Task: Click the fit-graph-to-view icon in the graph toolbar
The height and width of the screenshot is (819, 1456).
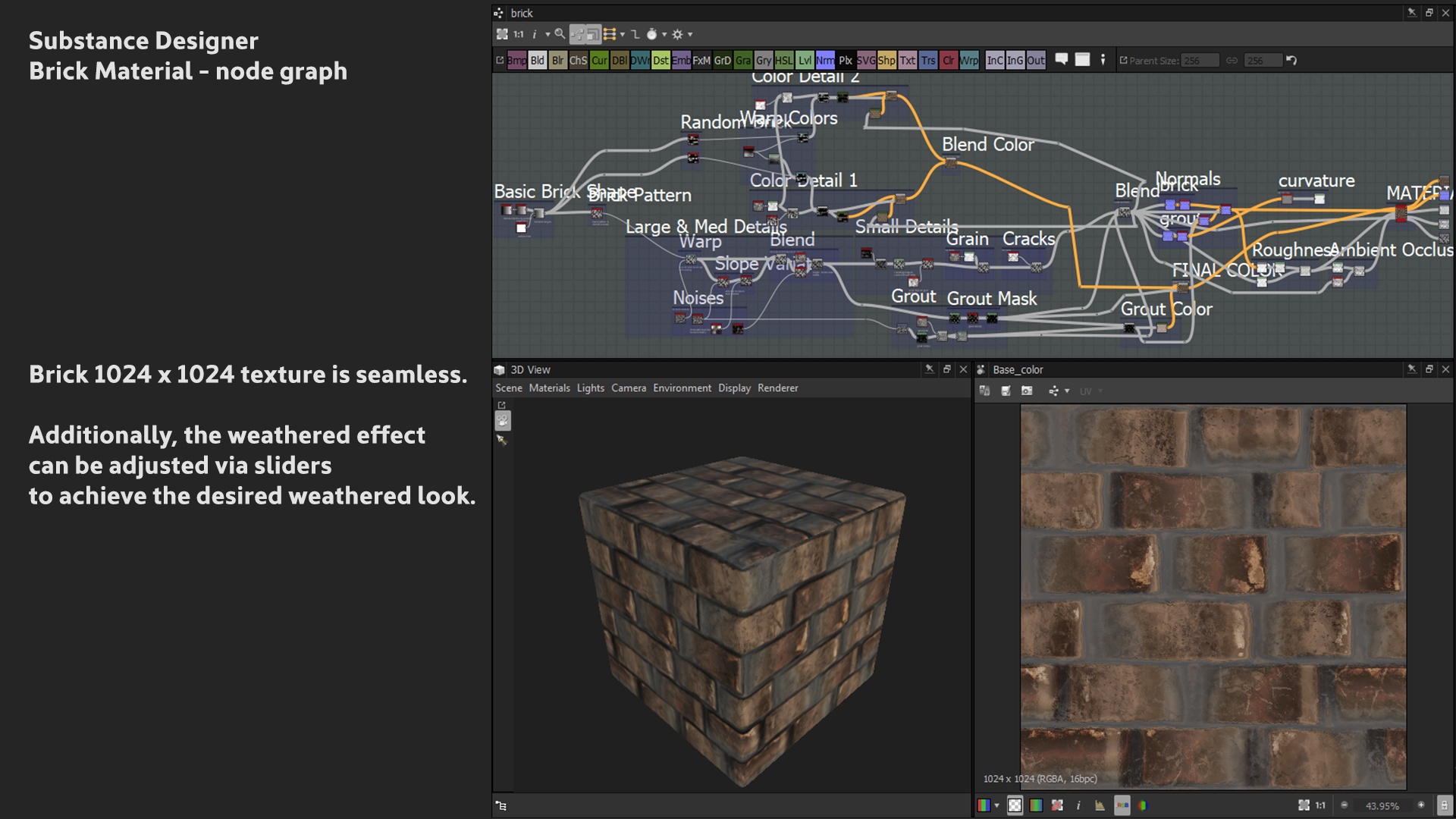Action: 502,34
